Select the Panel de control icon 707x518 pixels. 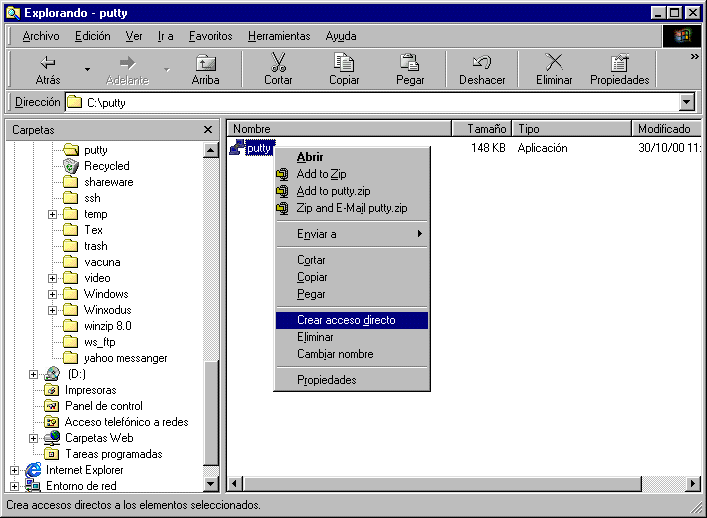tap(52, 406)
